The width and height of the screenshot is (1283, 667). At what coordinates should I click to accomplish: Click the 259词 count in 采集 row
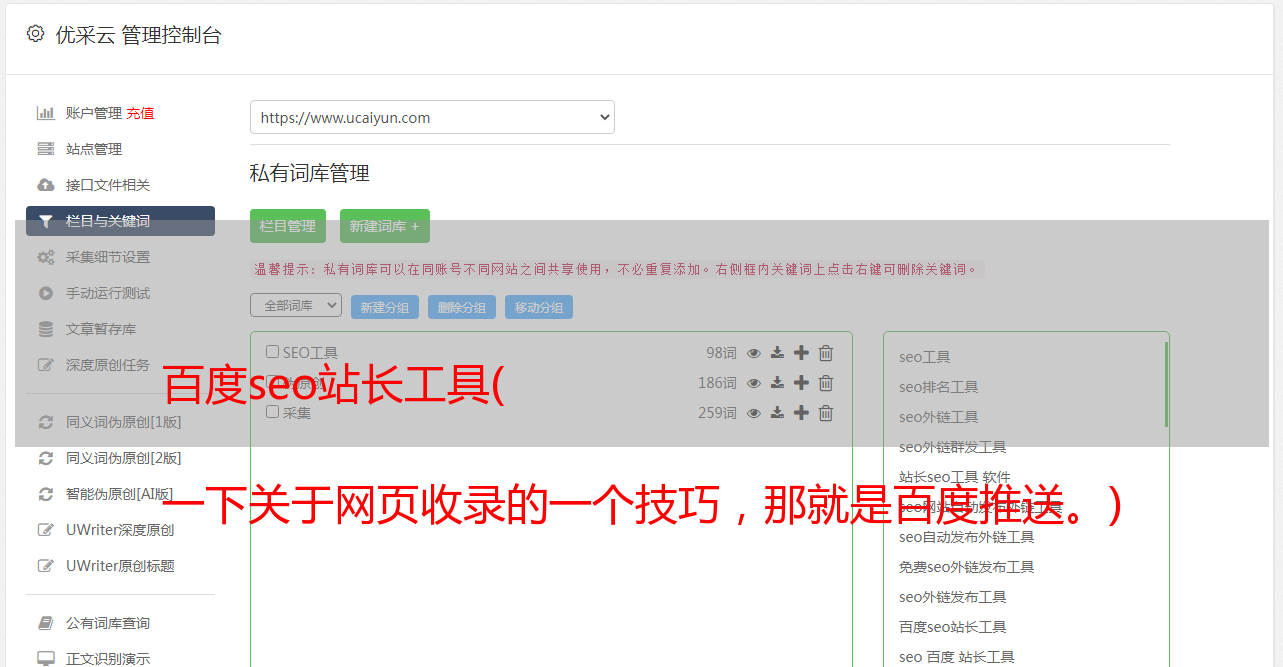tap(717, 413)
